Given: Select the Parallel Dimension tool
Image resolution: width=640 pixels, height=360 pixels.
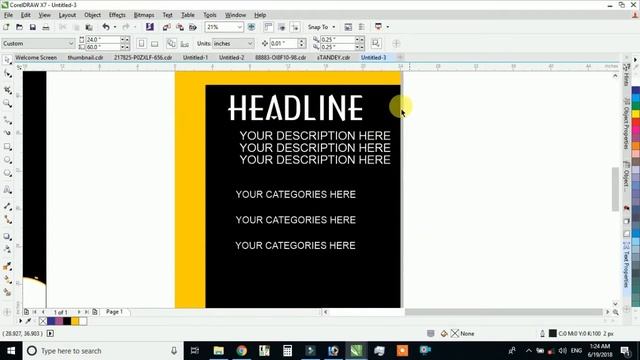Looking at the screenshot, I should pos(7,207).
